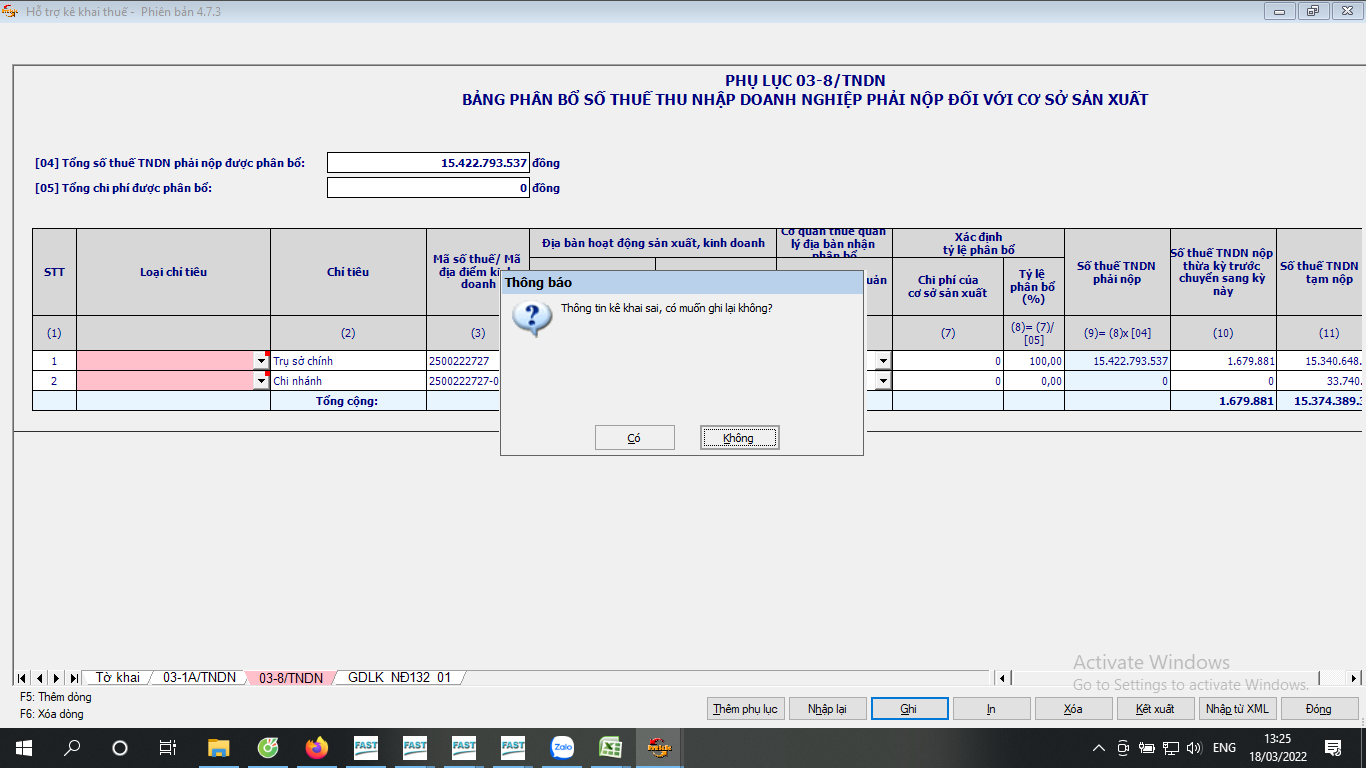
Task: Jump to first sheet tab arrow
Action: tap(23, 678)
